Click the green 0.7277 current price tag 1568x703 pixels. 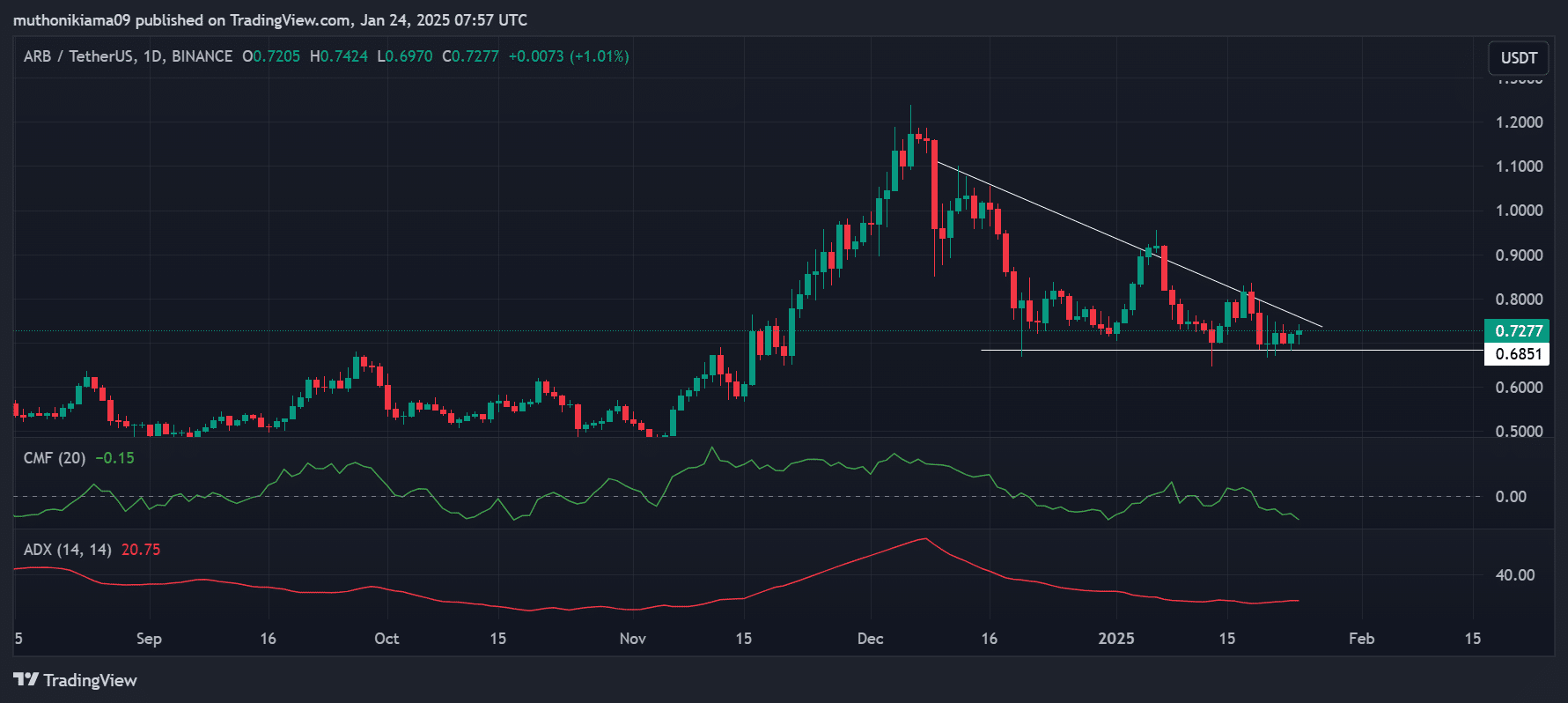tap(1518, 331)
